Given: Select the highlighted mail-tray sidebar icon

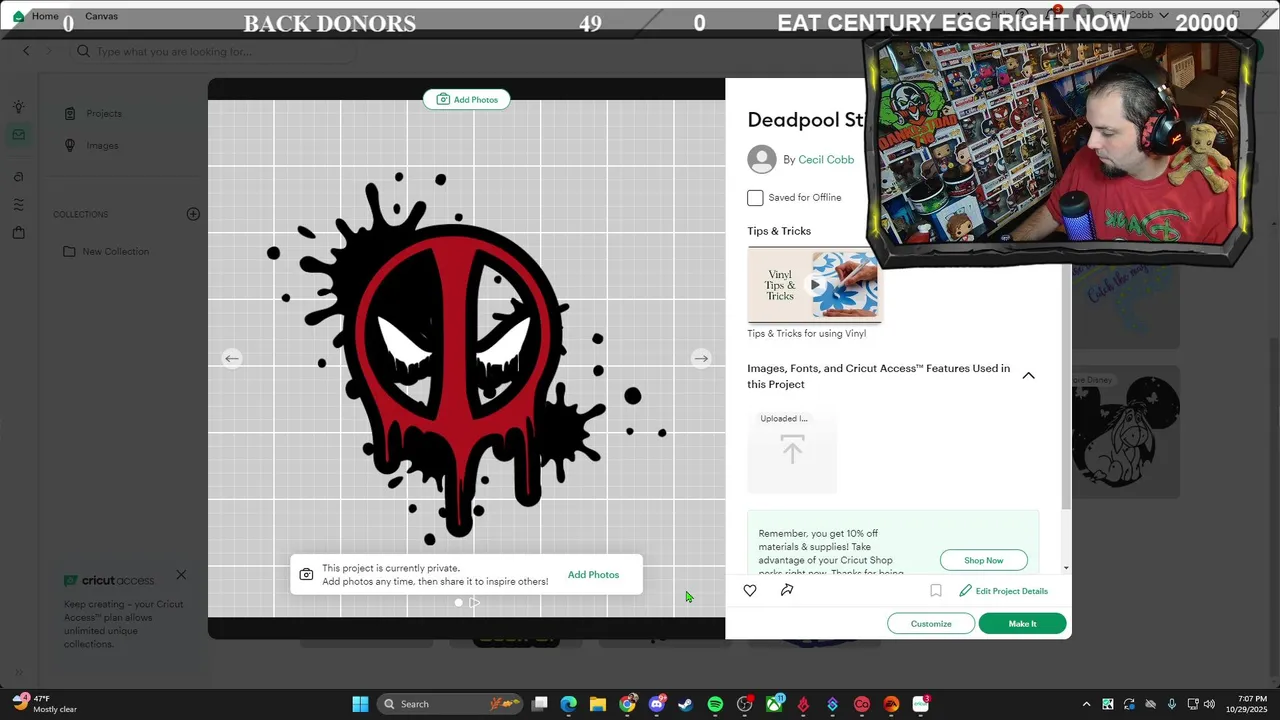Looking at the screenshot, I should [x=18, y=134].
